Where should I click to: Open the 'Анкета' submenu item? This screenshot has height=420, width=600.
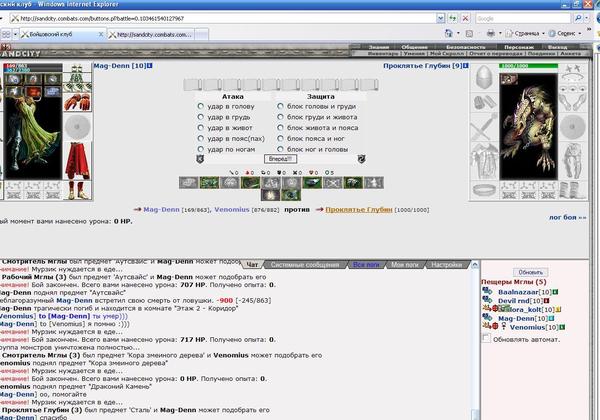click(570, 54)
